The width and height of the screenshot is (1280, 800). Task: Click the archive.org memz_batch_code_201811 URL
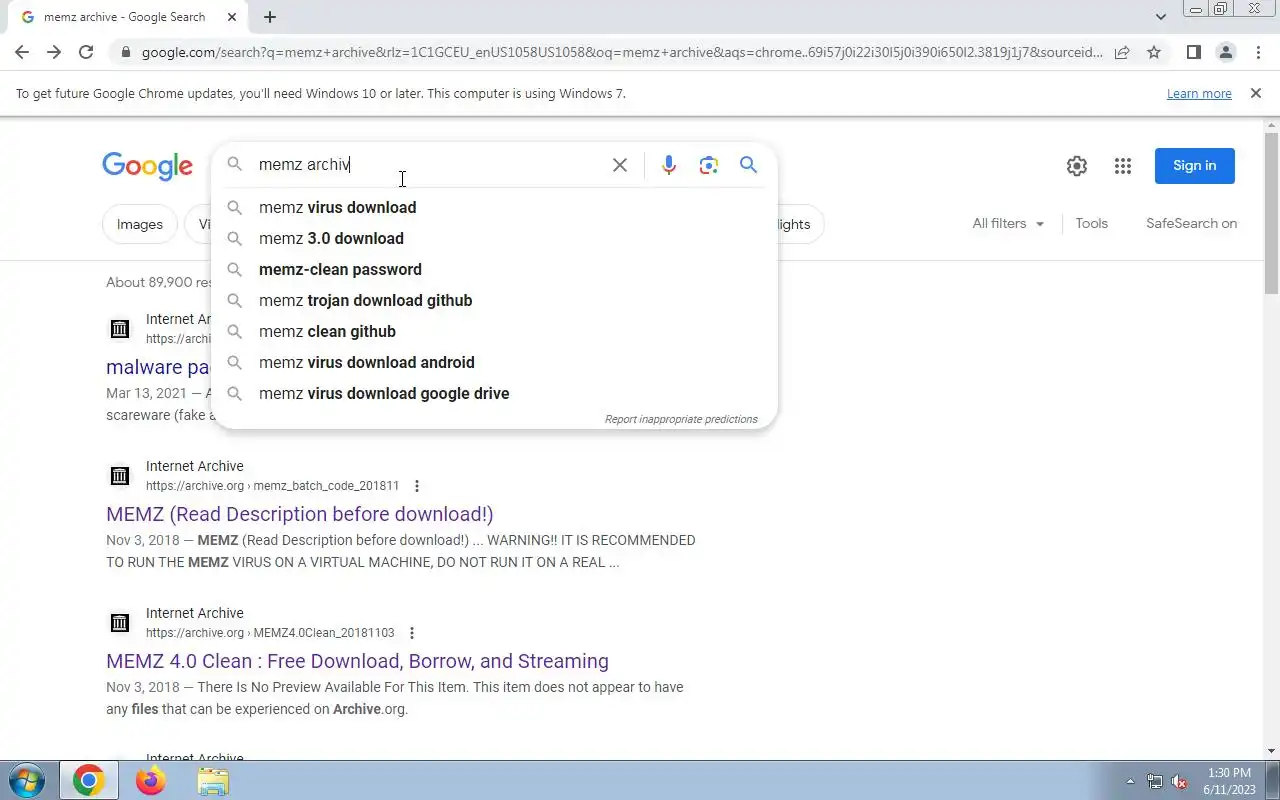click(272, 486)
